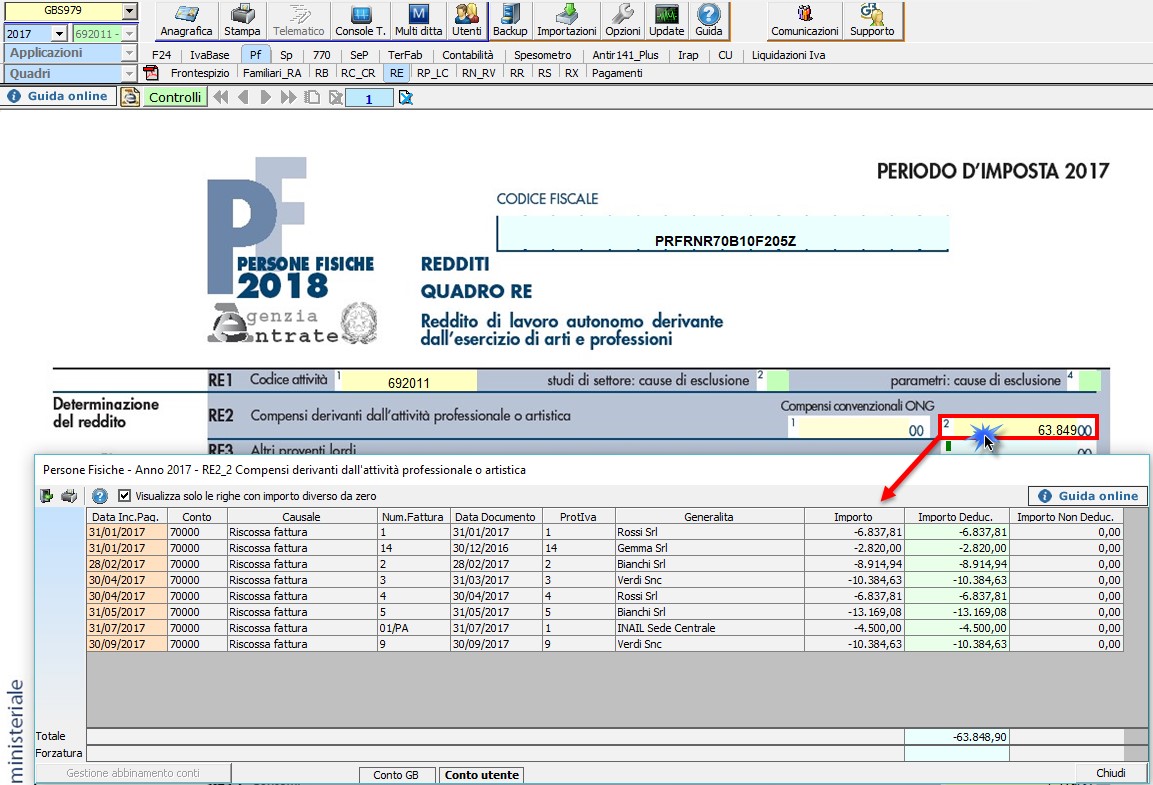The image size is (1153, 785).
Task: Switch to the IvaBase application tab
Action: pyautogui.click(x=210, y=54)
